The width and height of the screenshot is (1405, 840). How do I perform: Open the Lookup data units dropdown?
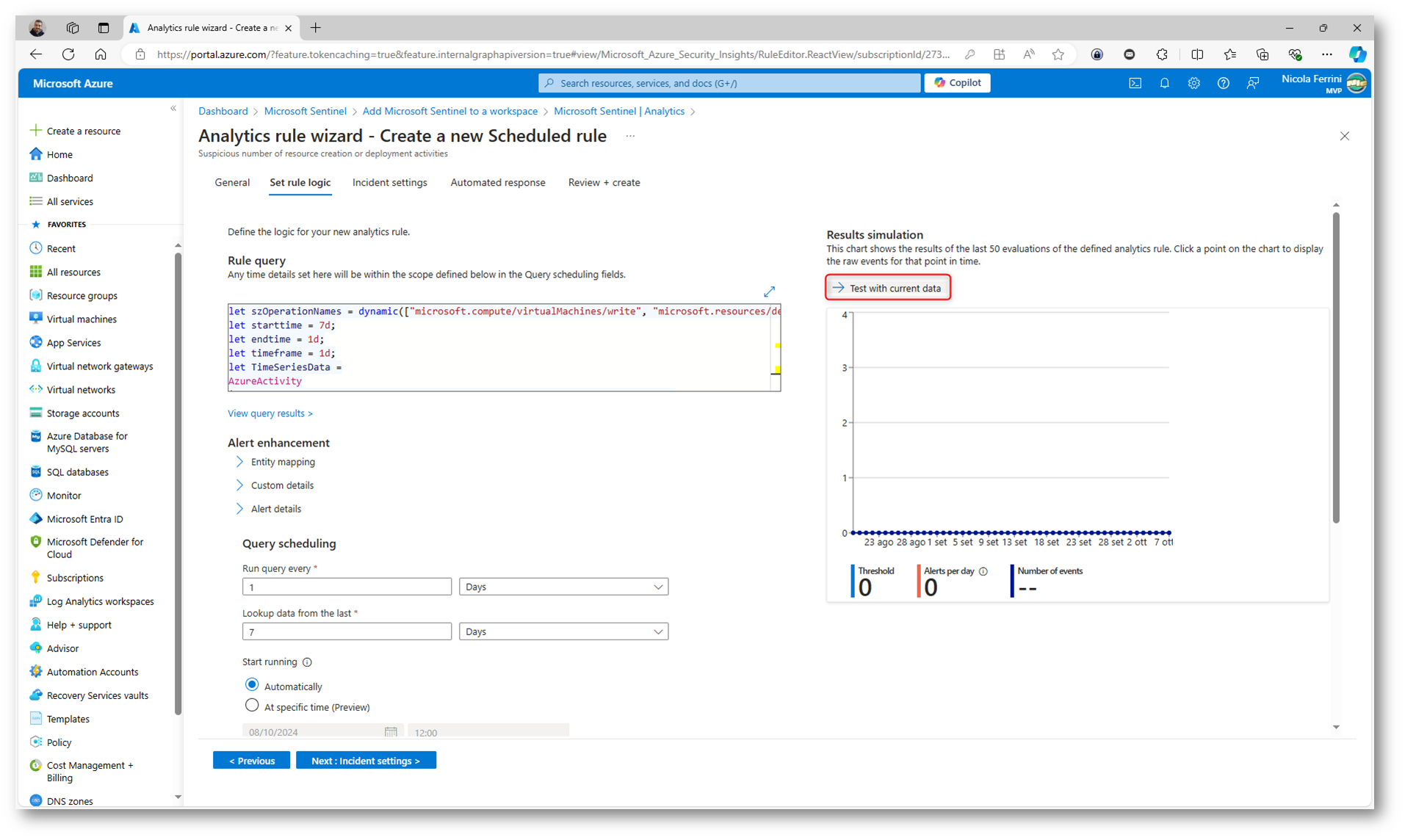(x=563, y=631)
